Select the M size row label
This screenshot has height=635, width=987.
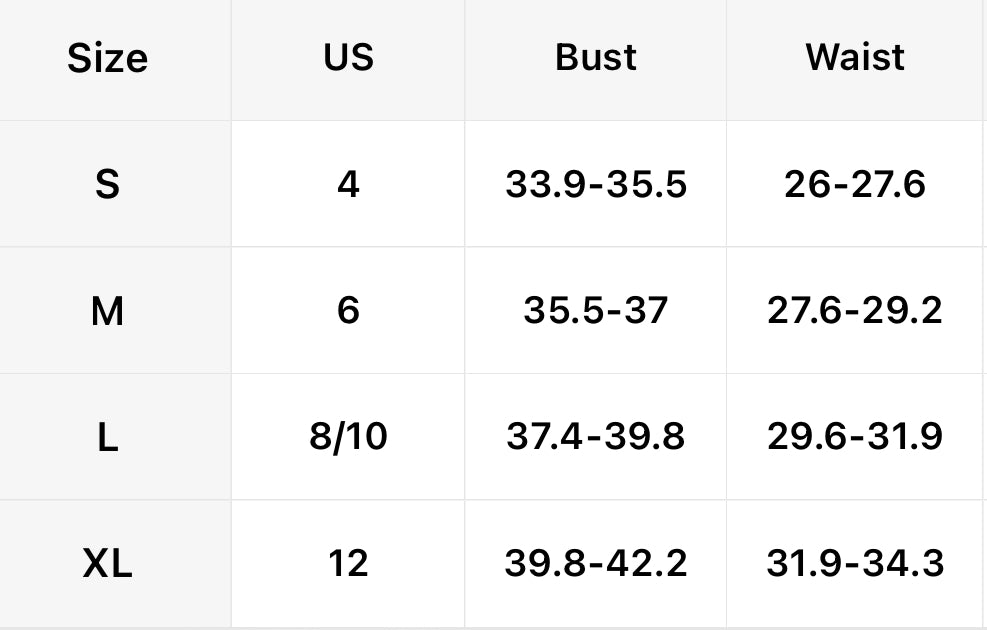tap(107, 311)
